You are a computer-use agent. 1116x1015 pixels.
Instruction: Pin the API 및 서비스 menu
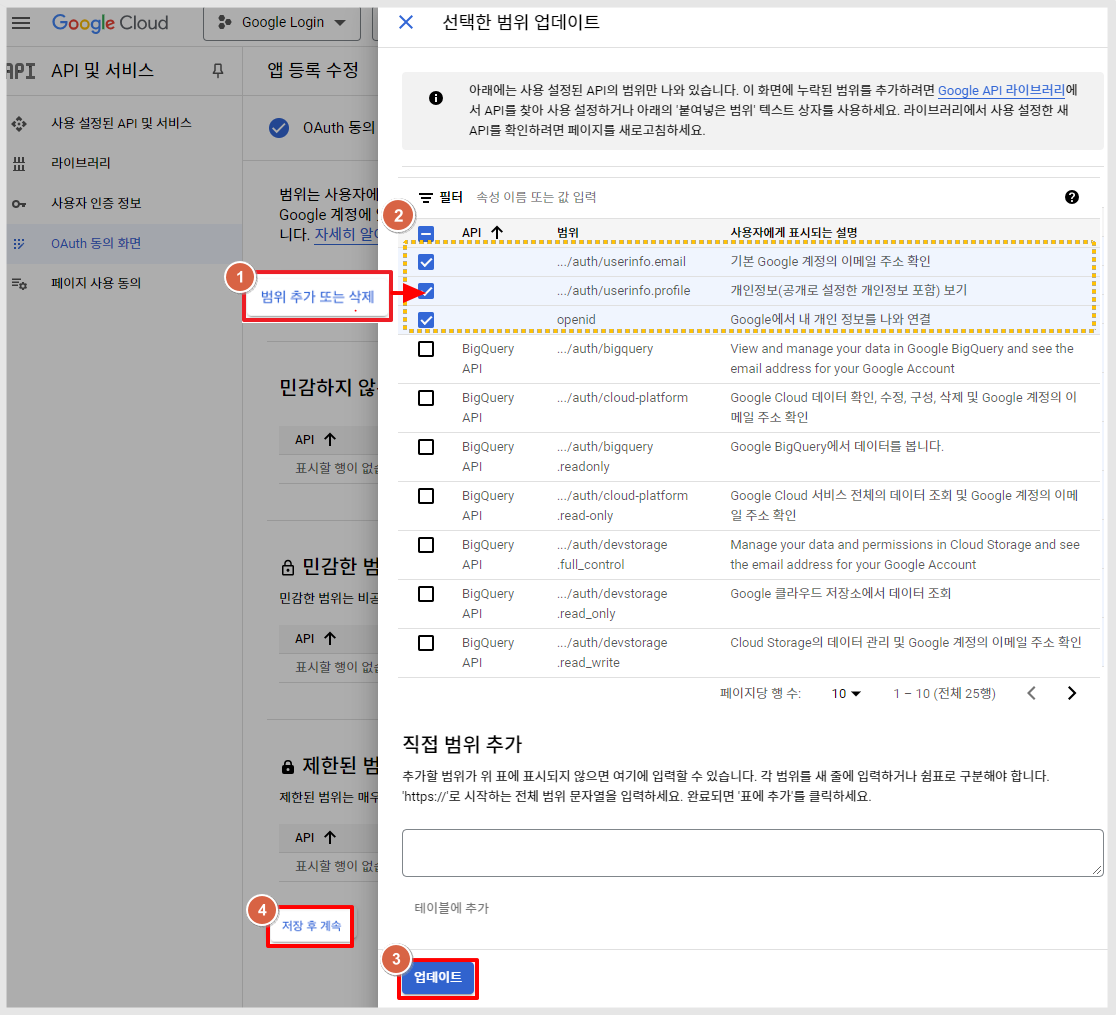pyautogui.click(x=218, y=70)
